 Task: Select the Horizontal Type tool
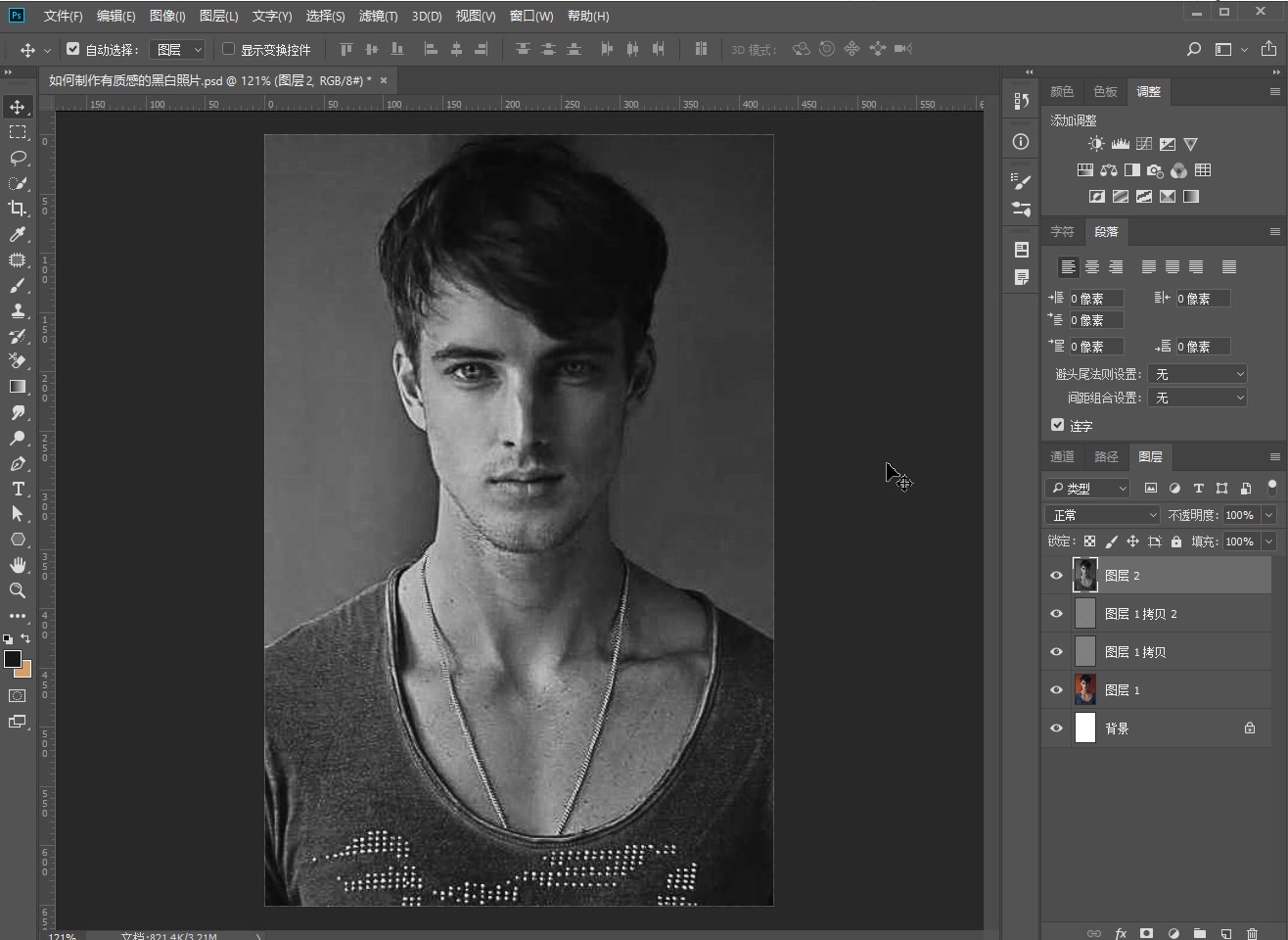18,489
